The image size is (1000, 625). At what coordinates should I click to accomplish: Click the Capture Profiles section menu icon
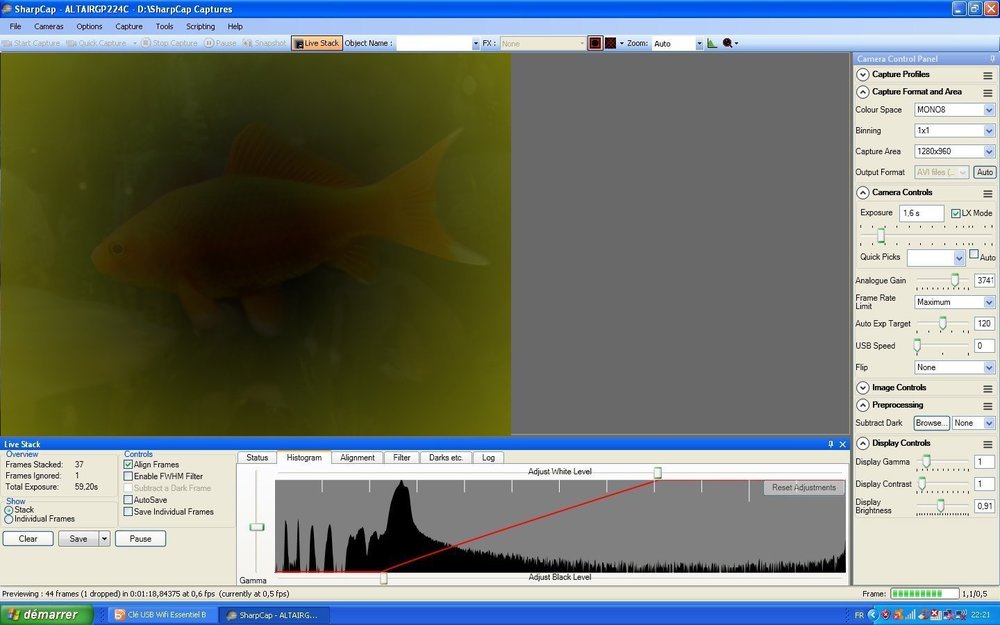987,75
